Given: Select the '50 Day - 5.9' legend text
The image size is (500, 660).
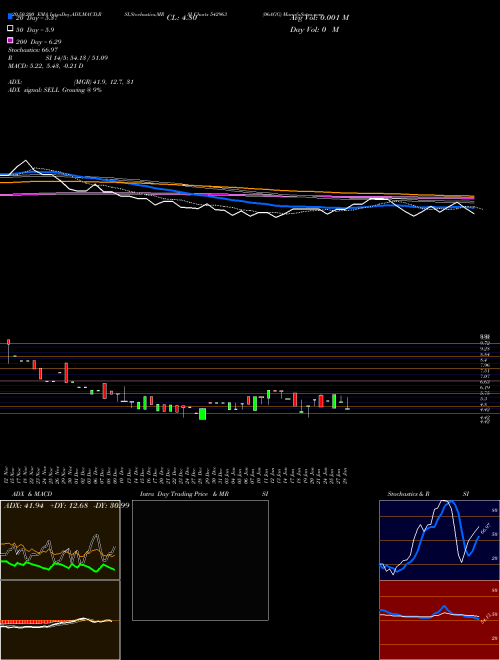Looking at the screenshot, I should coord(35,29).
